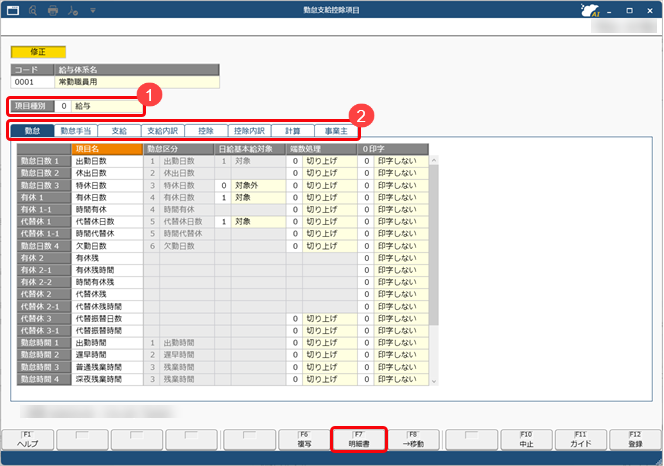Click the 項目種別 code input field
This screenshot has height=466, width=664.
(62, 104)
